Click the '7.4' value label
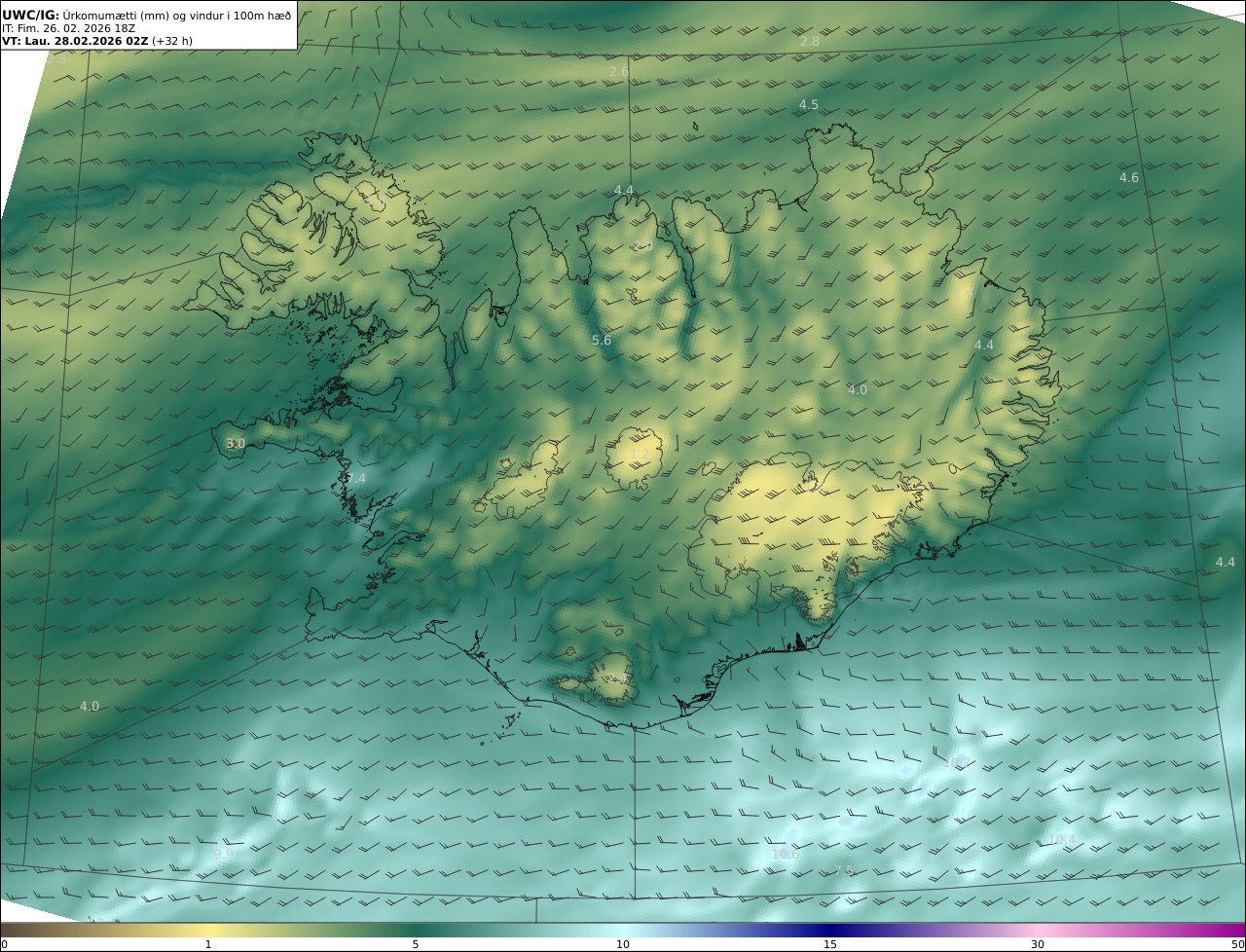The width and height of the screenshot is (1246, 952). click(356, 479)
